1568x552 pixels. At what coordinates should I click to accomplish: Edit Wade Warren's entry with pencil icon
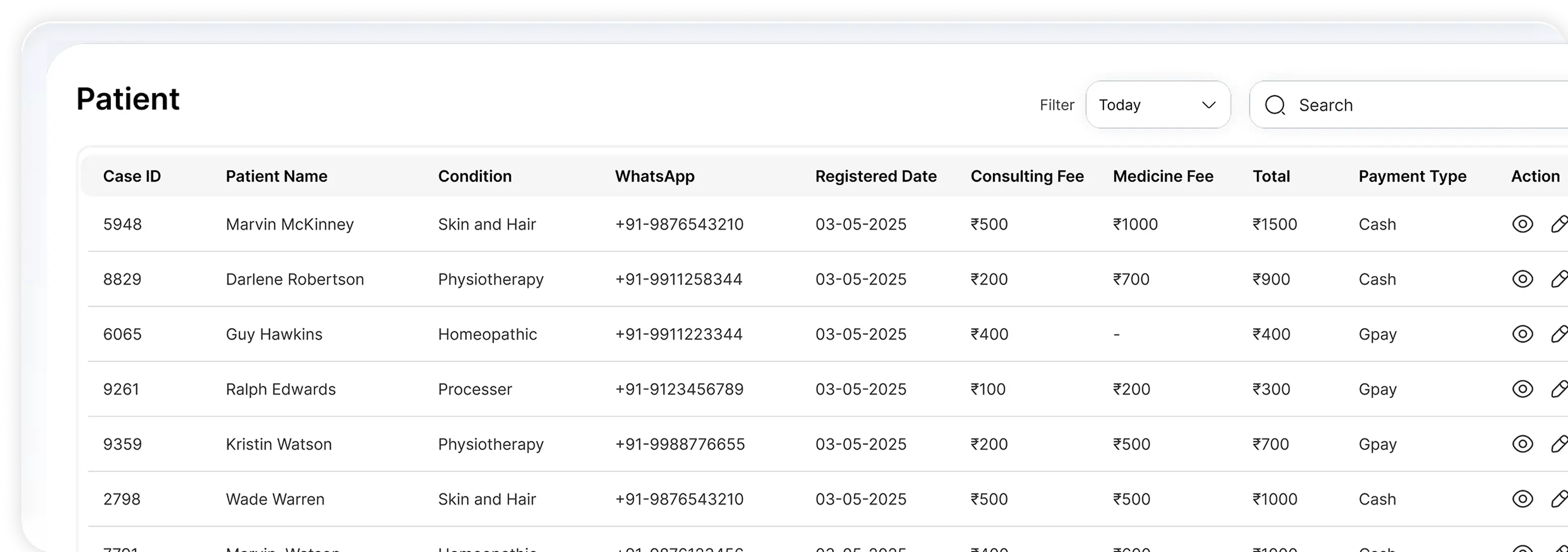(x=1559, y=499)
